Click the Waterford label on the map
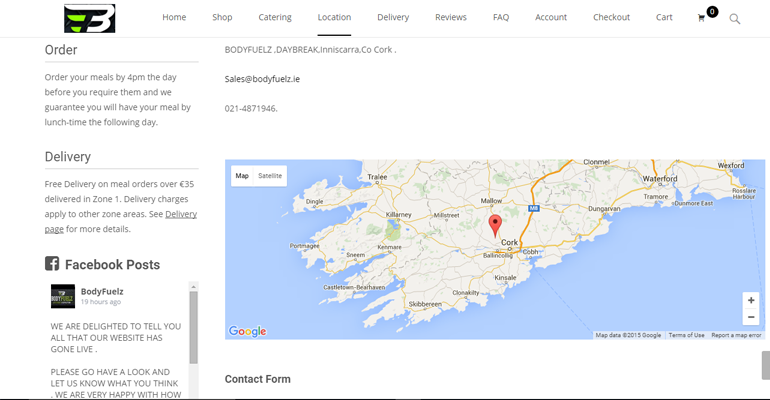The height and width of the screenshot is (400, 770). 660,179
